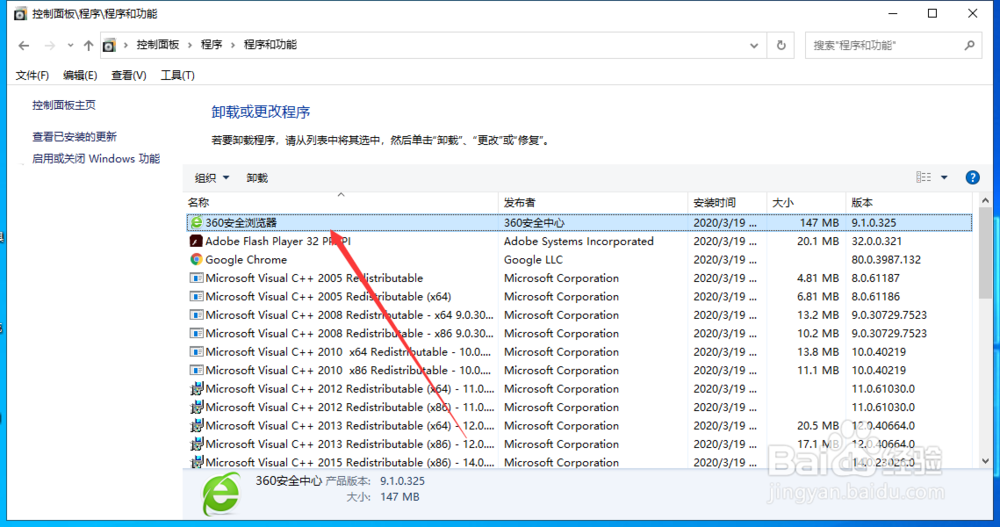Click the Visual C++ 2010 x64 row icon
1000x527 pixels.
click(196, 352)
